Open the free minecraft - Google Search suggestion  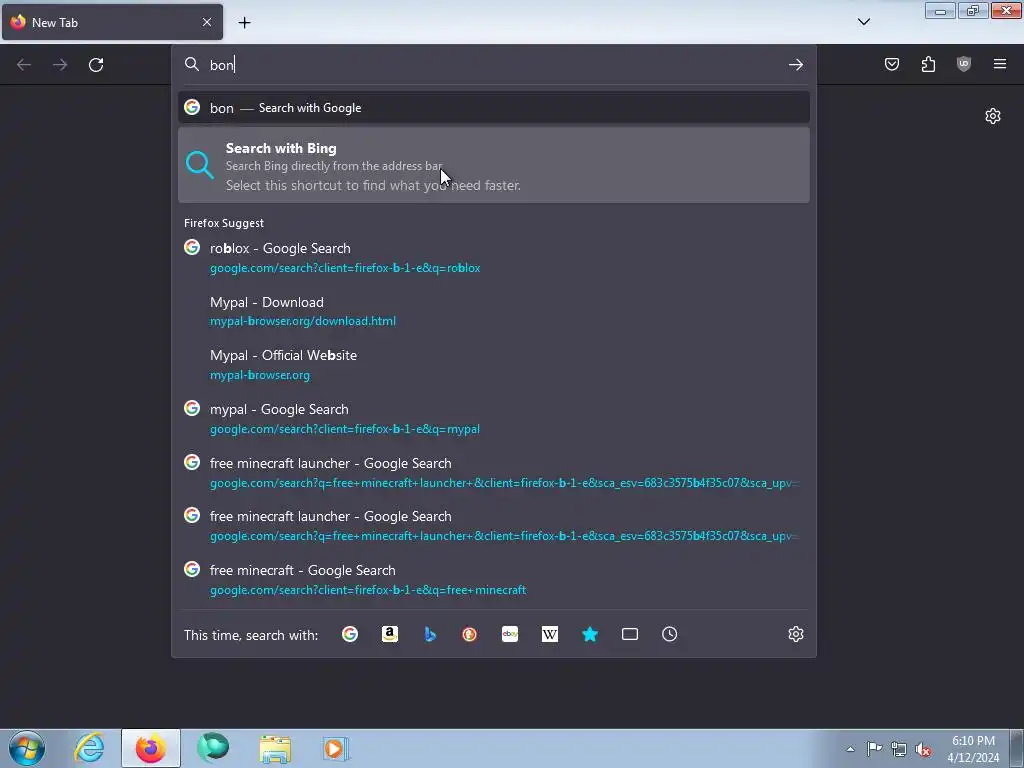coord(494,579)
